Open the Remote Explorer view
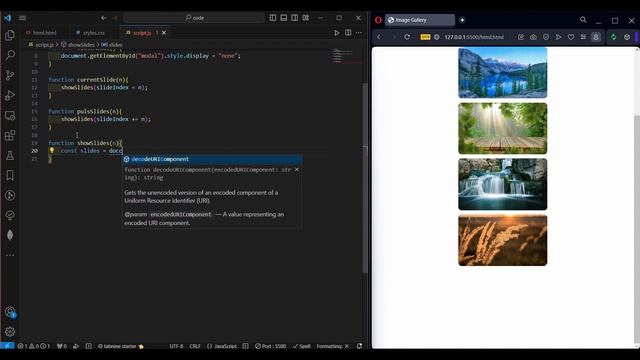Screen dimensions: 640x360 tap(10, 116)
